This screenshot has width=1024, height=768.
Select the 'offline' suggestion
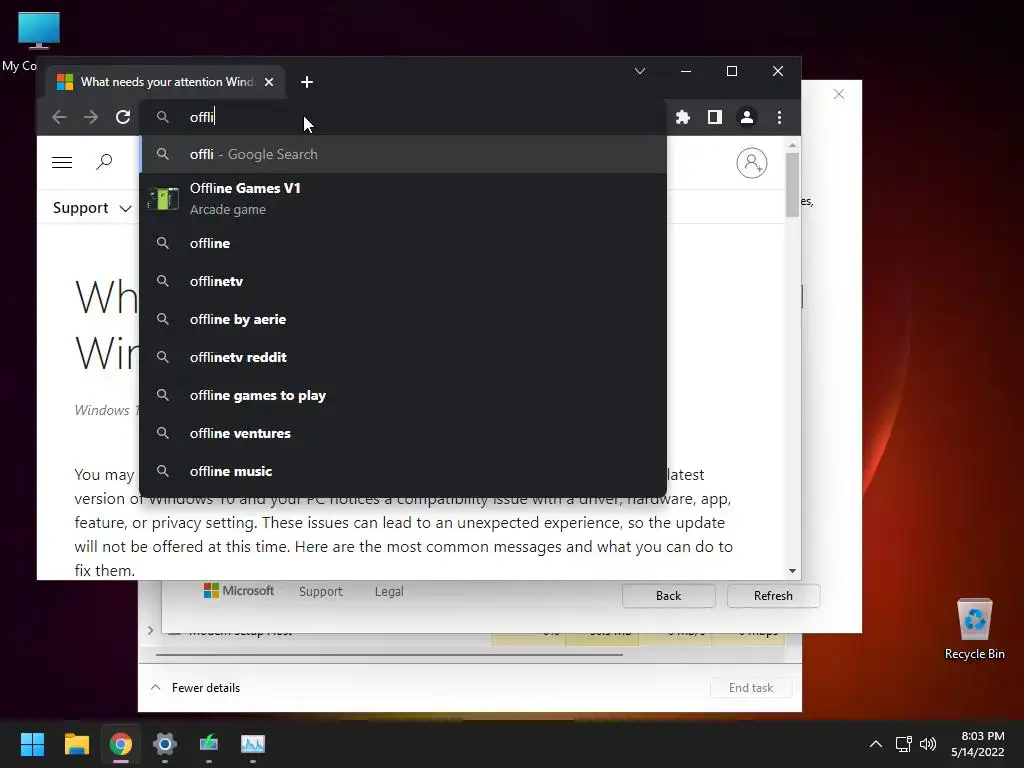(x=403, y=244)
